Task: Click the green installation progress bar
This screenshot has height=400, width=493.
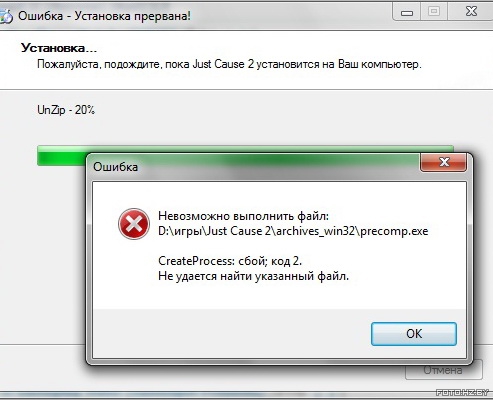Action: [x=245, y=155]
